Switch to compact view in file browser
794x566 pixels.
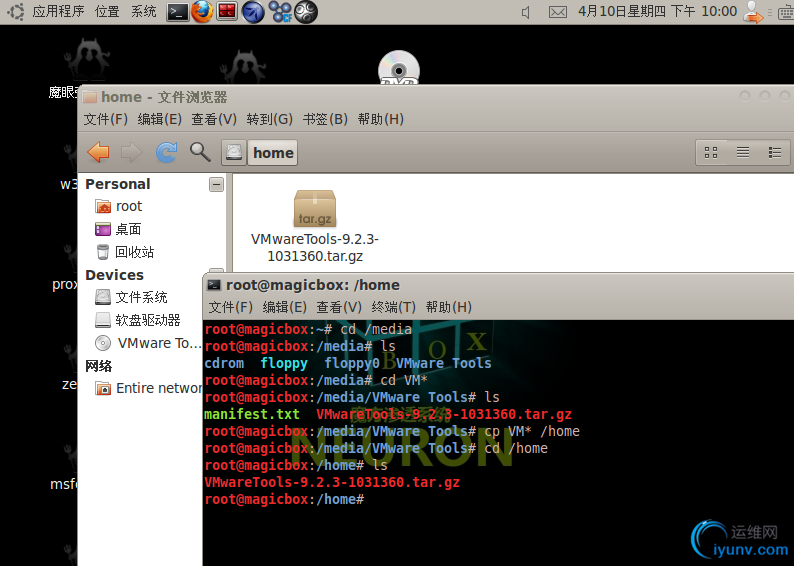pyautogui.click(x=774, y=152)
